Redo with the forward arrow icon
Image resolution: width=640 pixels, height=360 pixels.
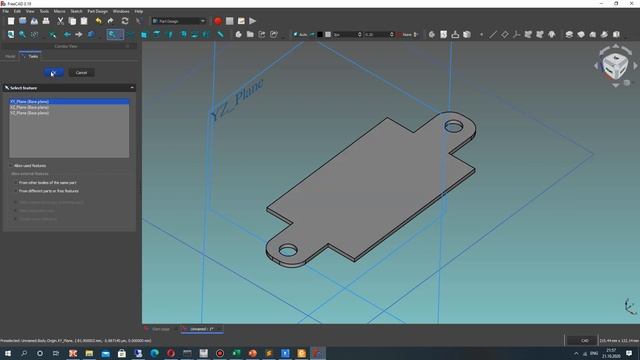coord(110,21)
